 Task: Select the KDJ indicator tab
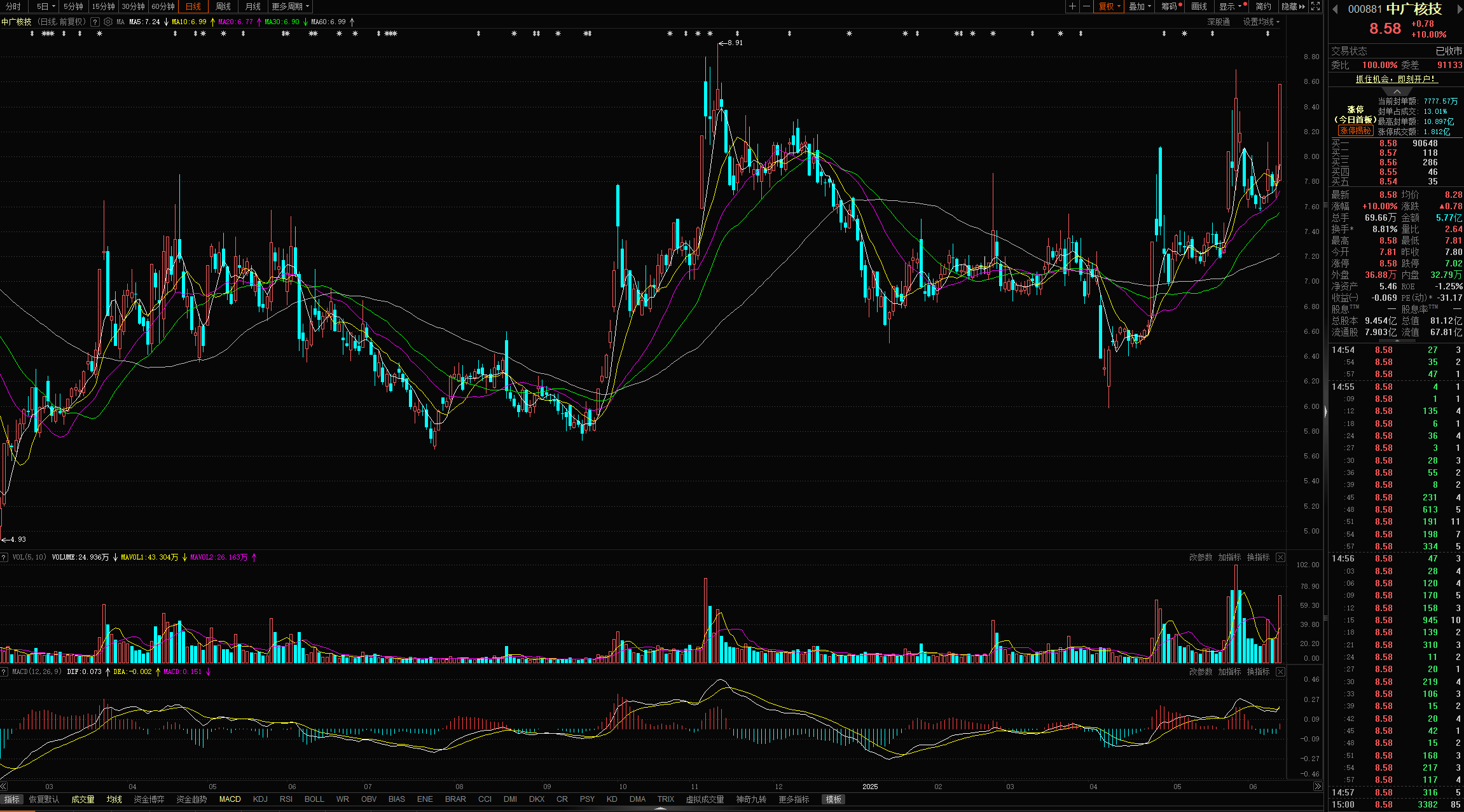pos(260,799)
